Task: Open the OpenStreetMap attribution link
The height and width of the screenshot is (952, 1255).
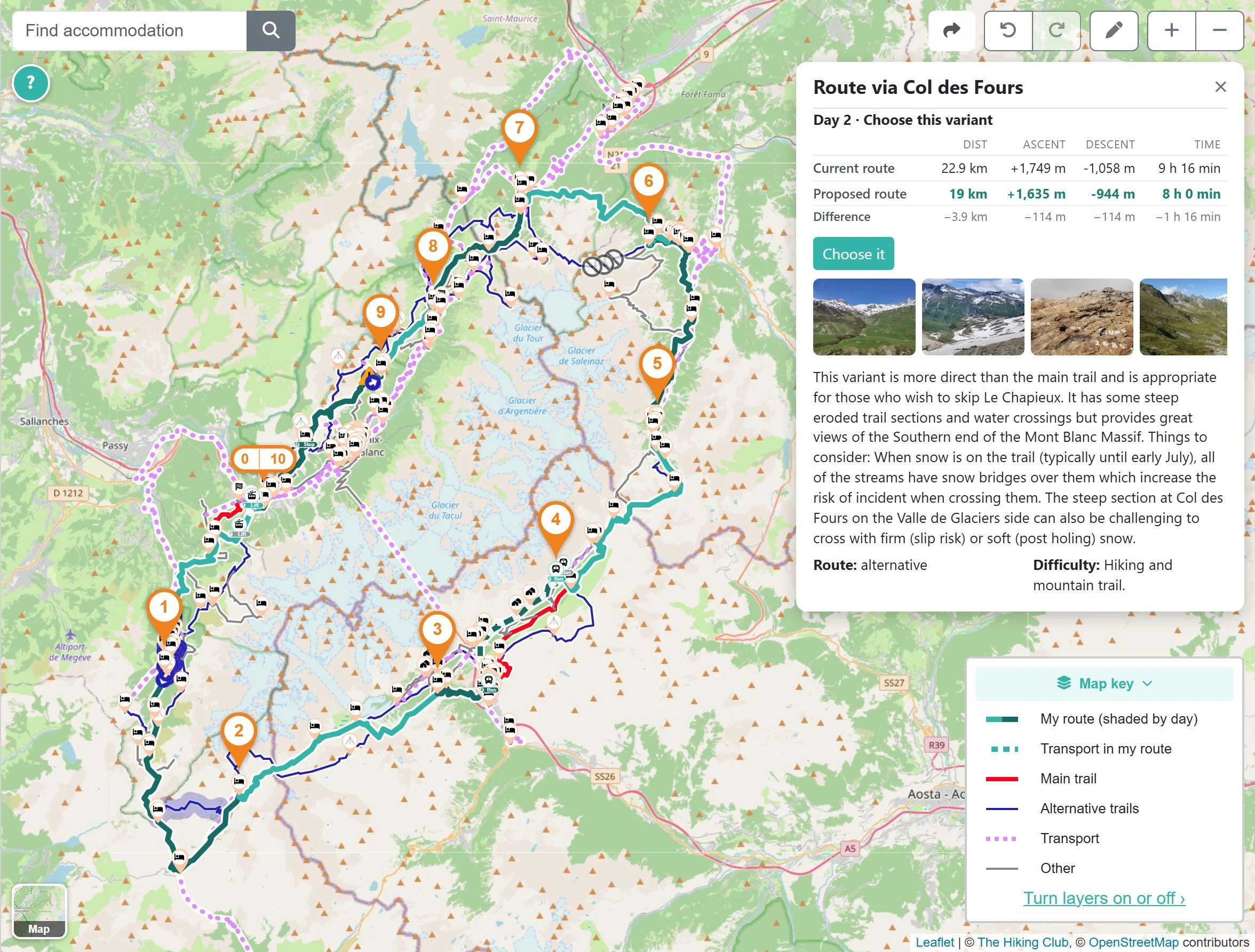Action: click(x=1133, y=942)
